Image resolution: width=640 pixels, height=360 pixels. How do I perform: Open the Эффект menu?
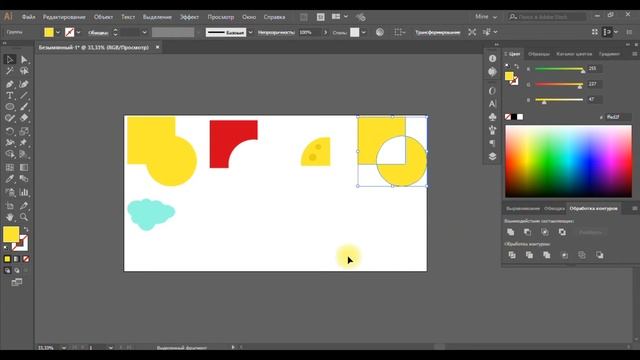point(189,17)
